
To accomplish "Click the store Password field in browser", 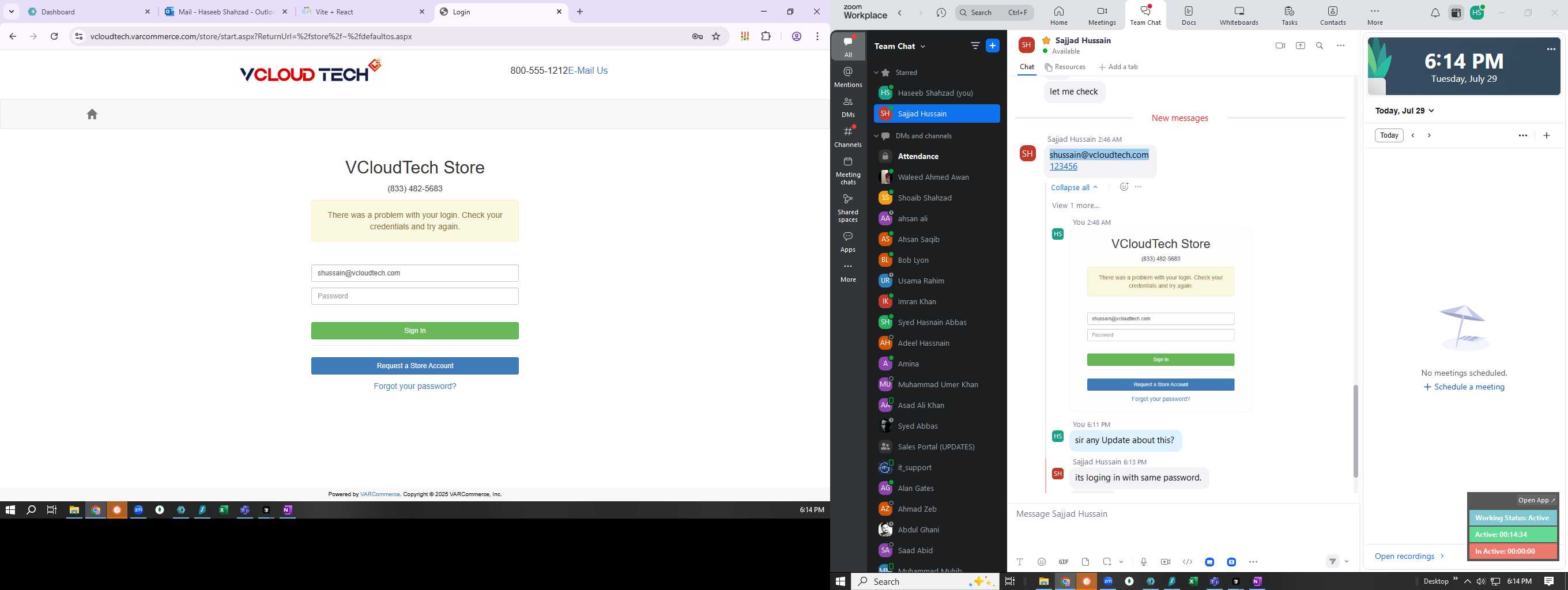I will (415, 296).
